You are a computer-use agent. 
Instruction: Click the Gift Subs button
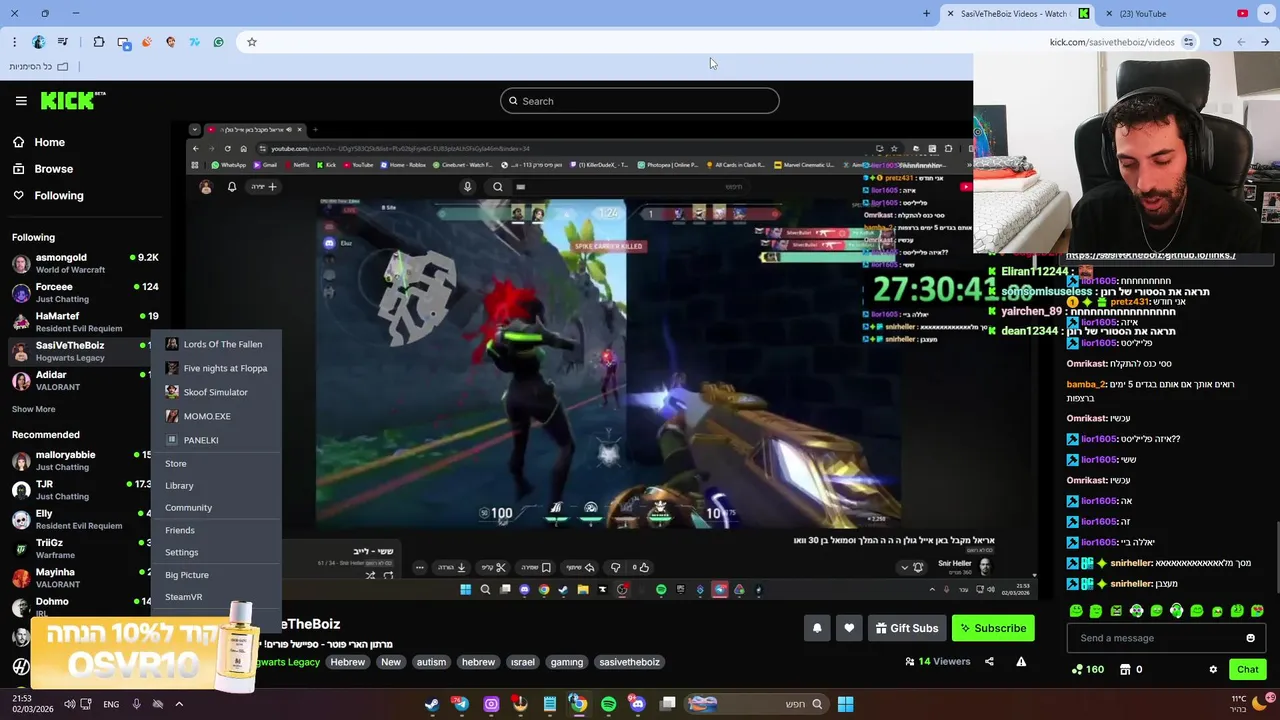tap(907, 628)
